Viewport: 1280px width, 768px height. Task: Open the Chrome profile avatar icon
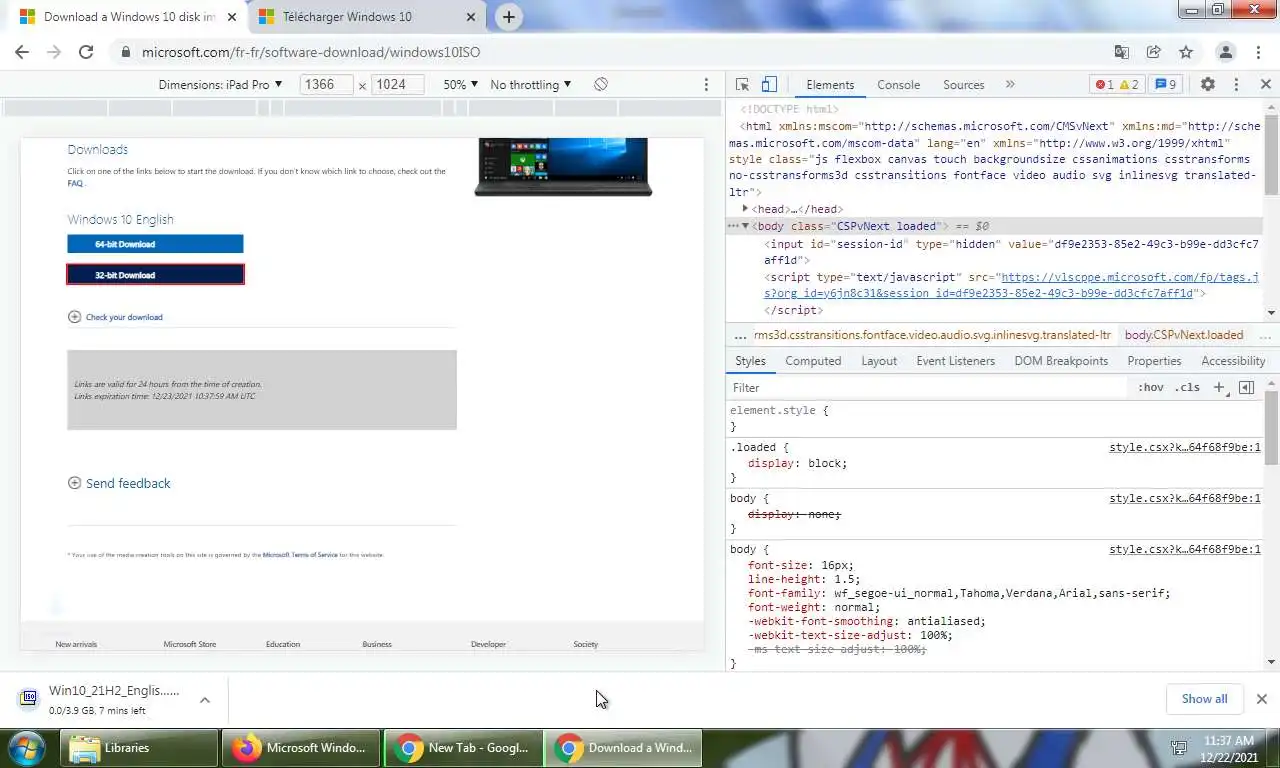click(1225, 52)
